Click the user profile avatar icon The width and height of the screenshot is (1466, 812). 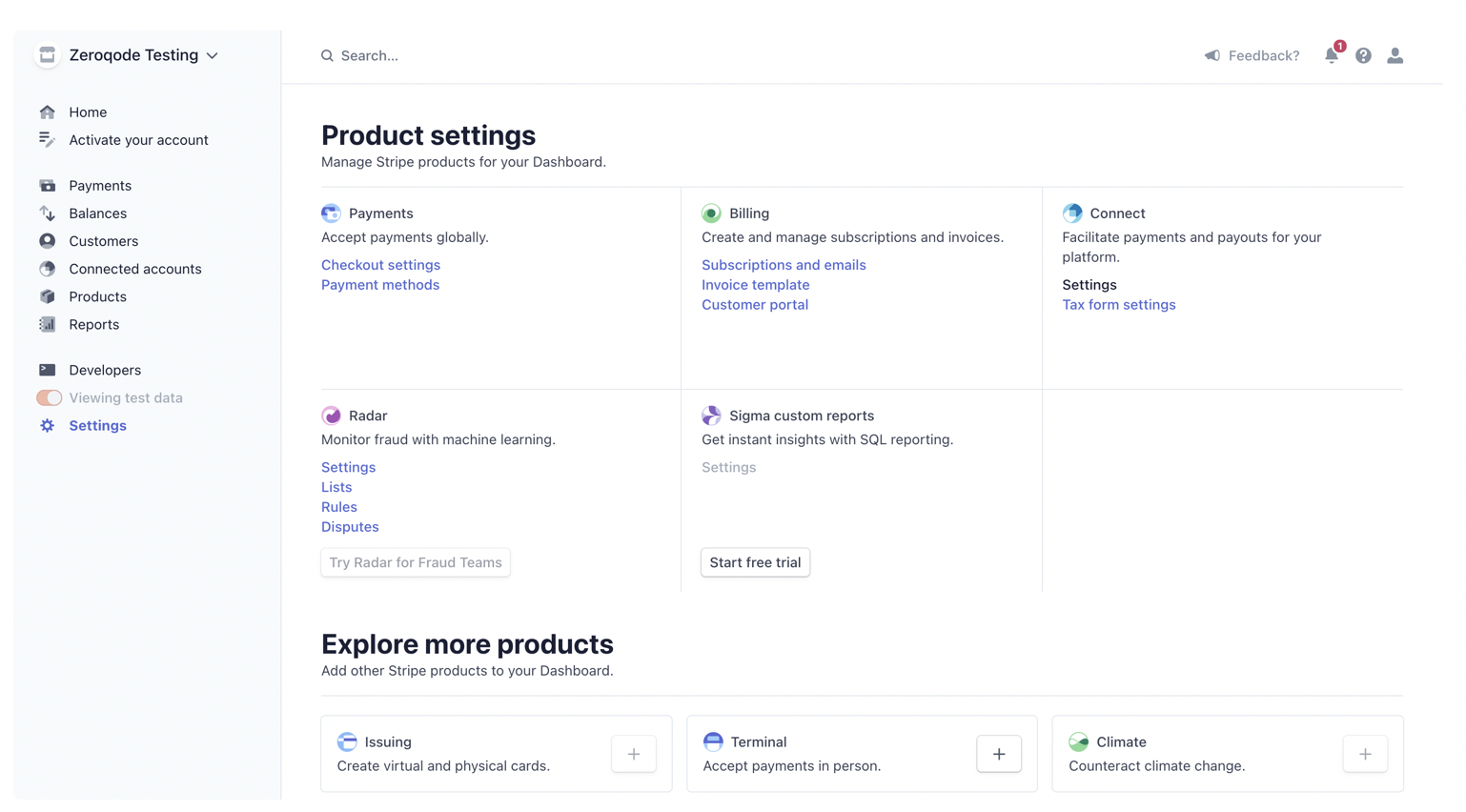[x=1395, y=55]
